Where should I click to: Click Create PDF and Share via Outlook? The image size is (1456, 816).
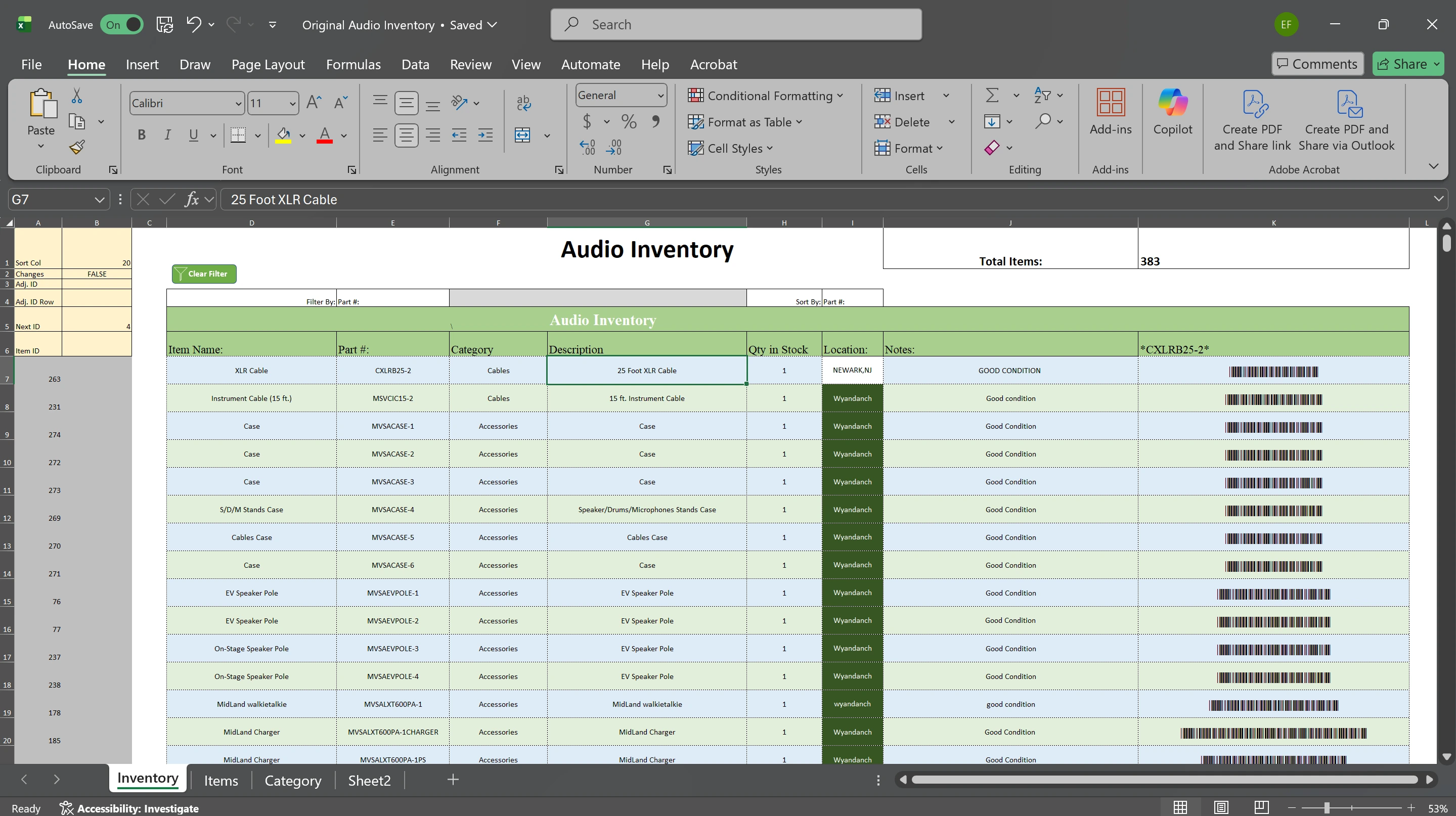pyautogui.click(x=1346, y=120)
